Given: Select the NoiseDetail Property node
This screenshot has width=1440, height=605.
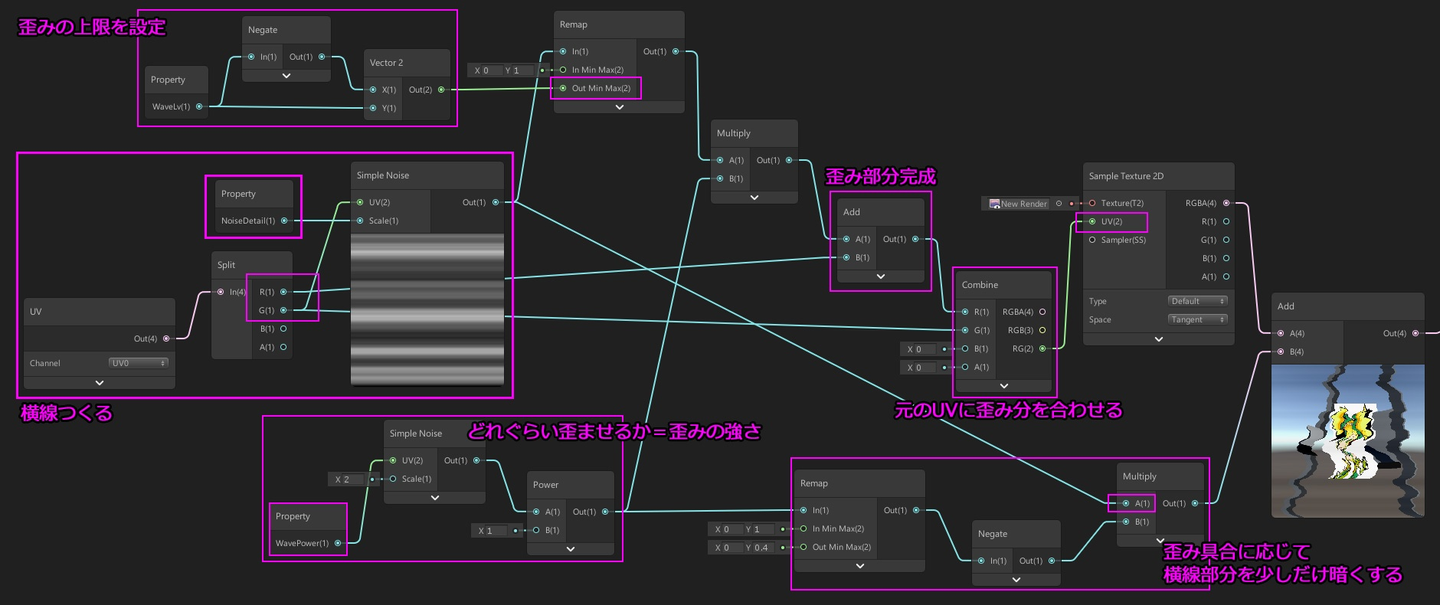Looking at the screenshot, I should tap(253, 206).
